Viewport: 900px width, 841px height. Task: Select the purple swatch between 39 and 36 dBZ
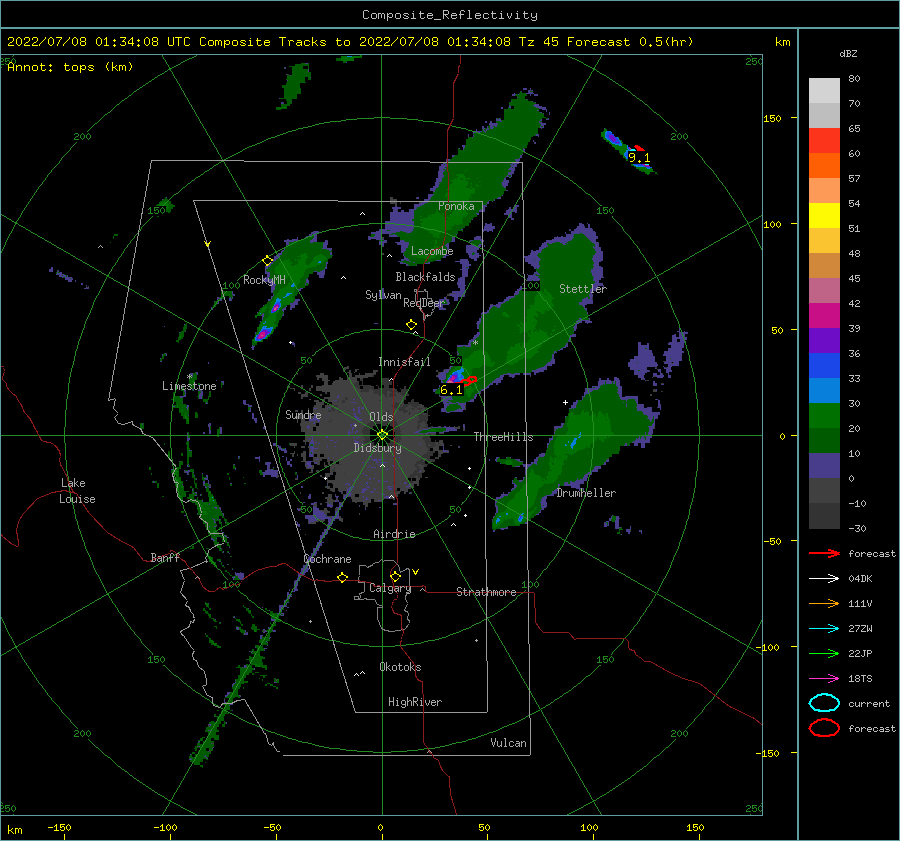coord(824,341)
